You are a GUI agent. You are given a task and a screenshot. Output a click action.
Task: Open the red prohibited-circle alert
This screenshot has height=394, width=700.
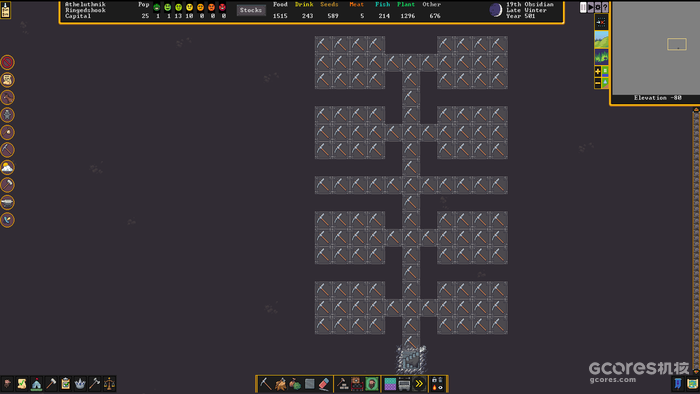[x=8, y=62]
